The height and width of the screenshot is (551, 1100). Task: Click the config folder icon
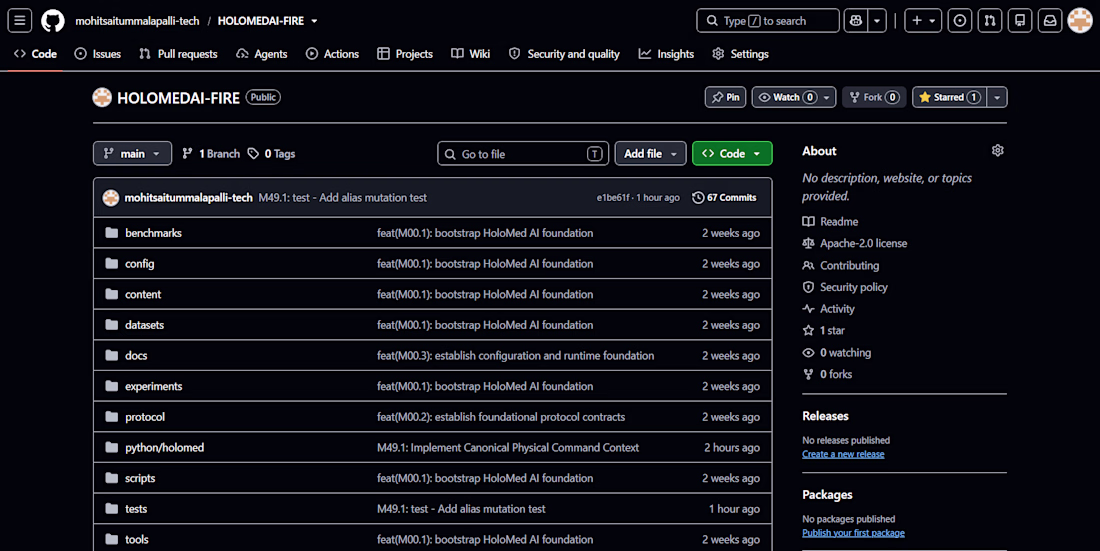[x=112, y=263]
